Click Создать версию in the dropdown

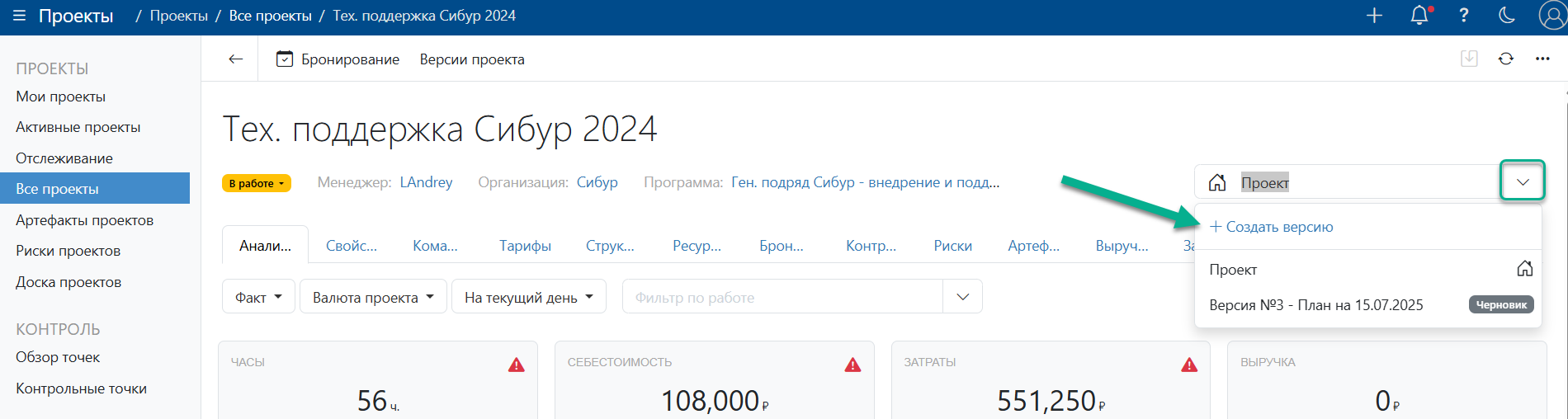pyautogui.click(x=1272, y=227)
